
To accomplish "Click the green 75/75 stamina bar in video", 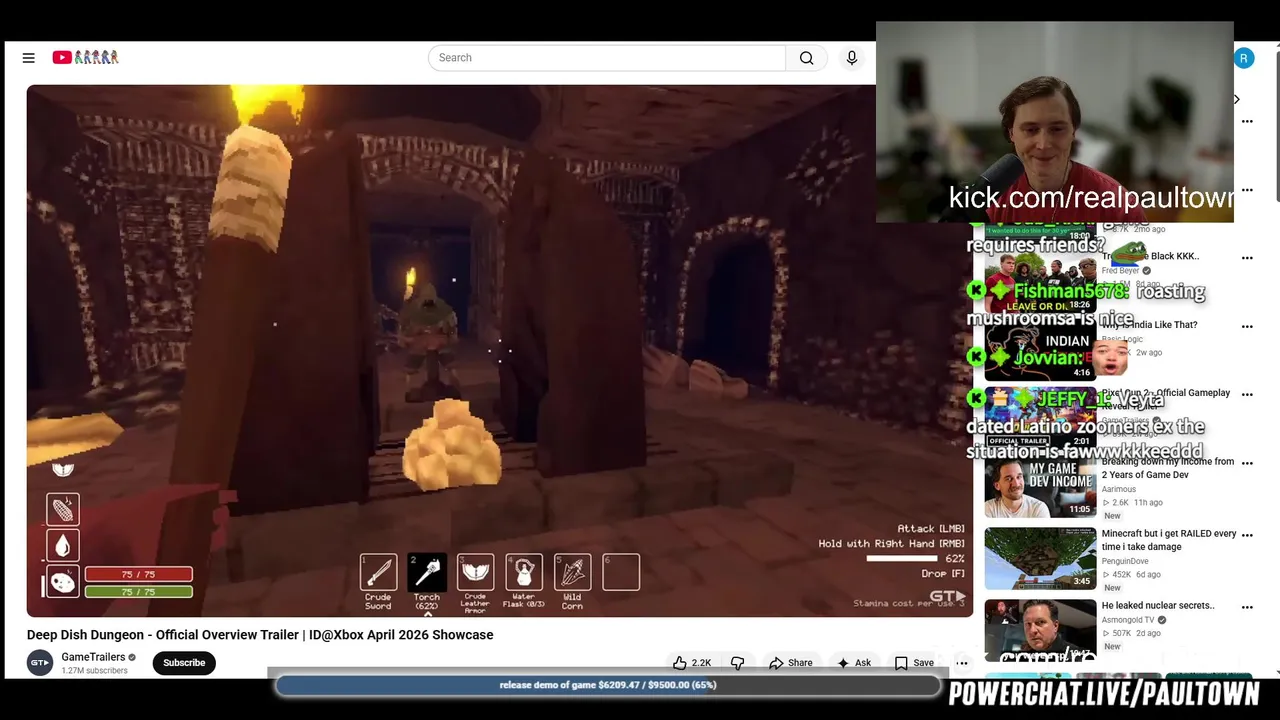I will (138, 592).
